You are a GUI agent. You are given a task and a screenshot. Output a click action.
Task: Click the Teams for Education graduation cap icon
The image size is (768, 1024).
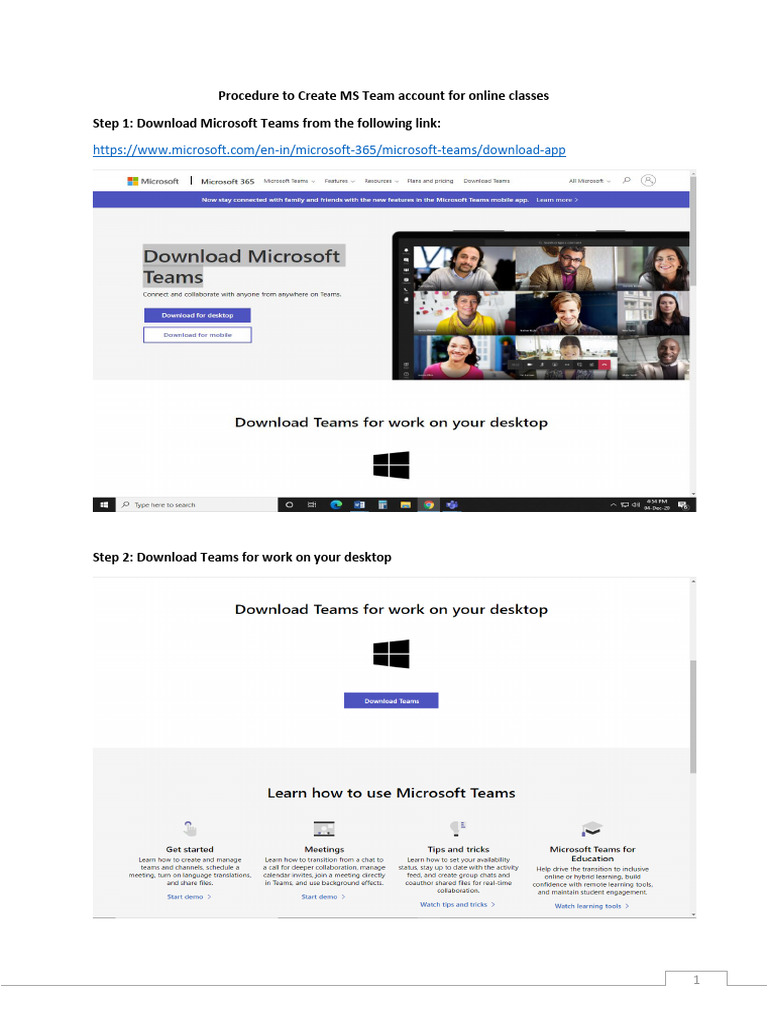592,829
